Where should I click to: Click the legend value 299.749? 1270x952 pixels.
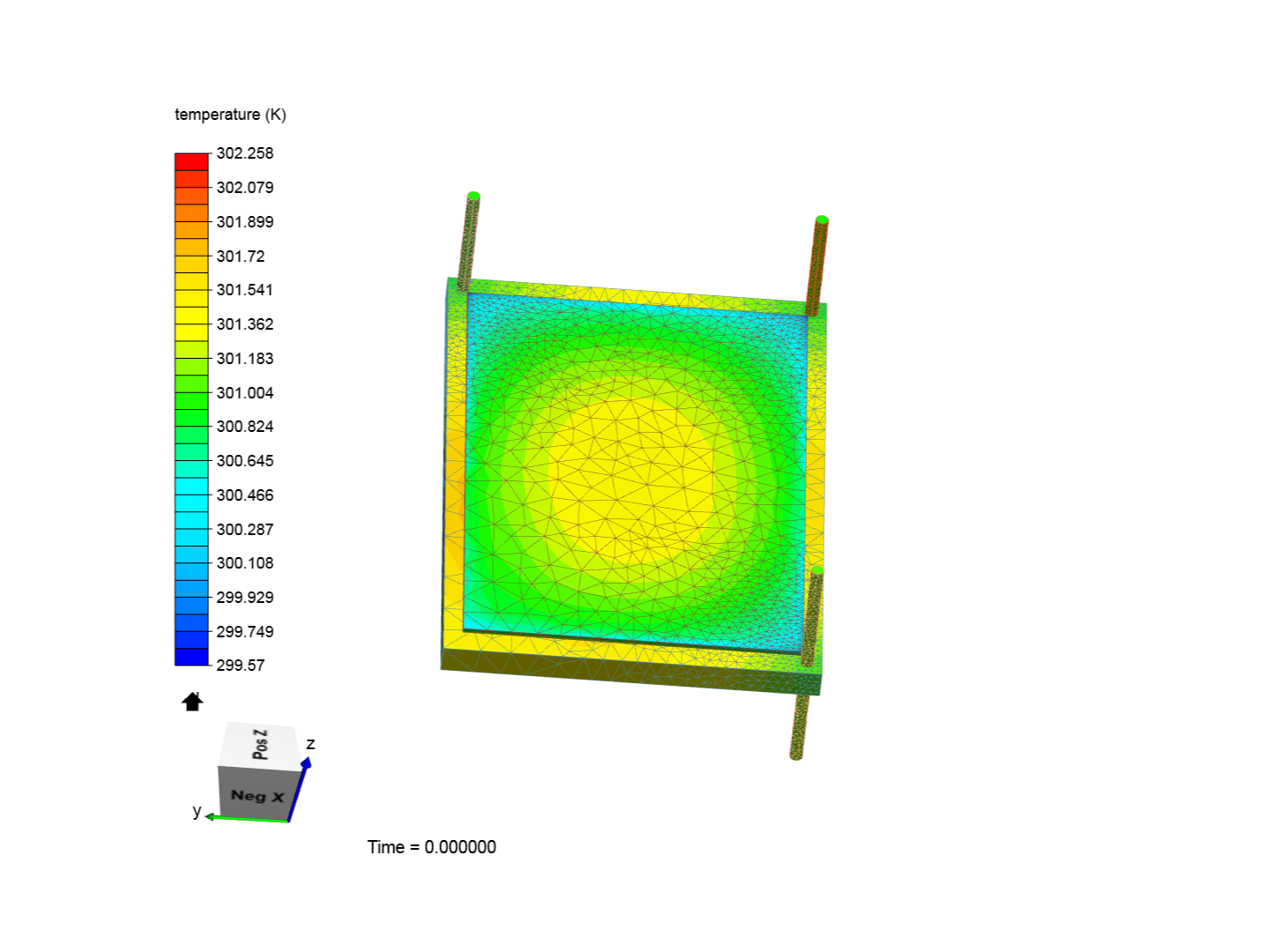click(245, 632)
